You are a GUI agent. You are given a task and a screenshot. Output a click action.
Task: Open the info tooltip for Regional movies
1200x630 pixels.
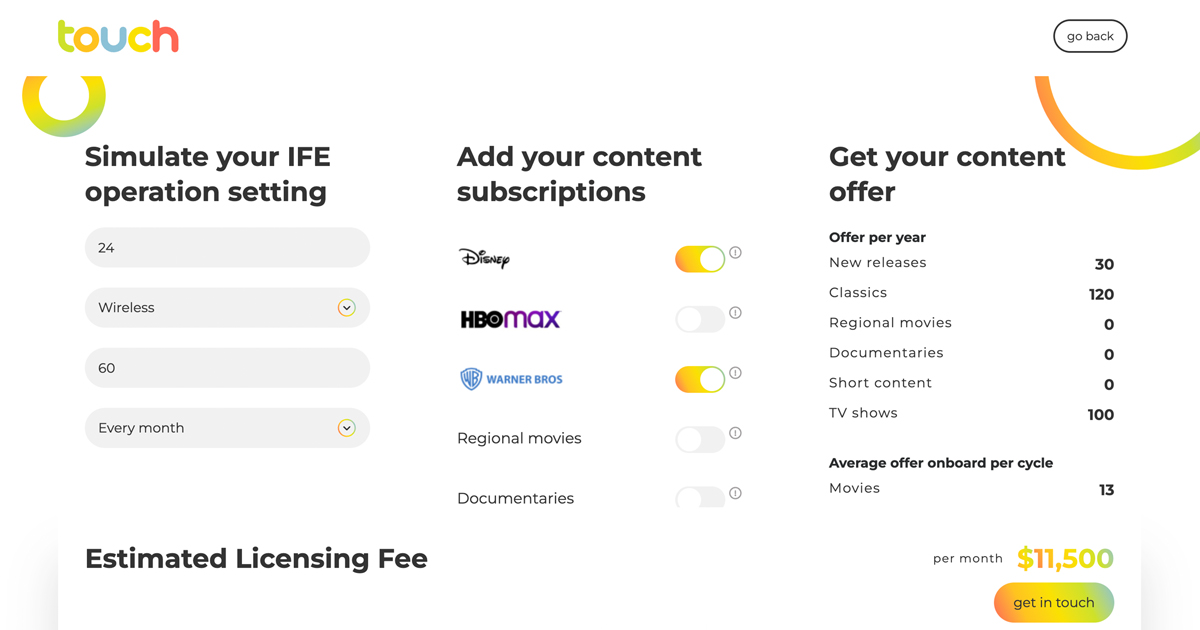(735, 433)
